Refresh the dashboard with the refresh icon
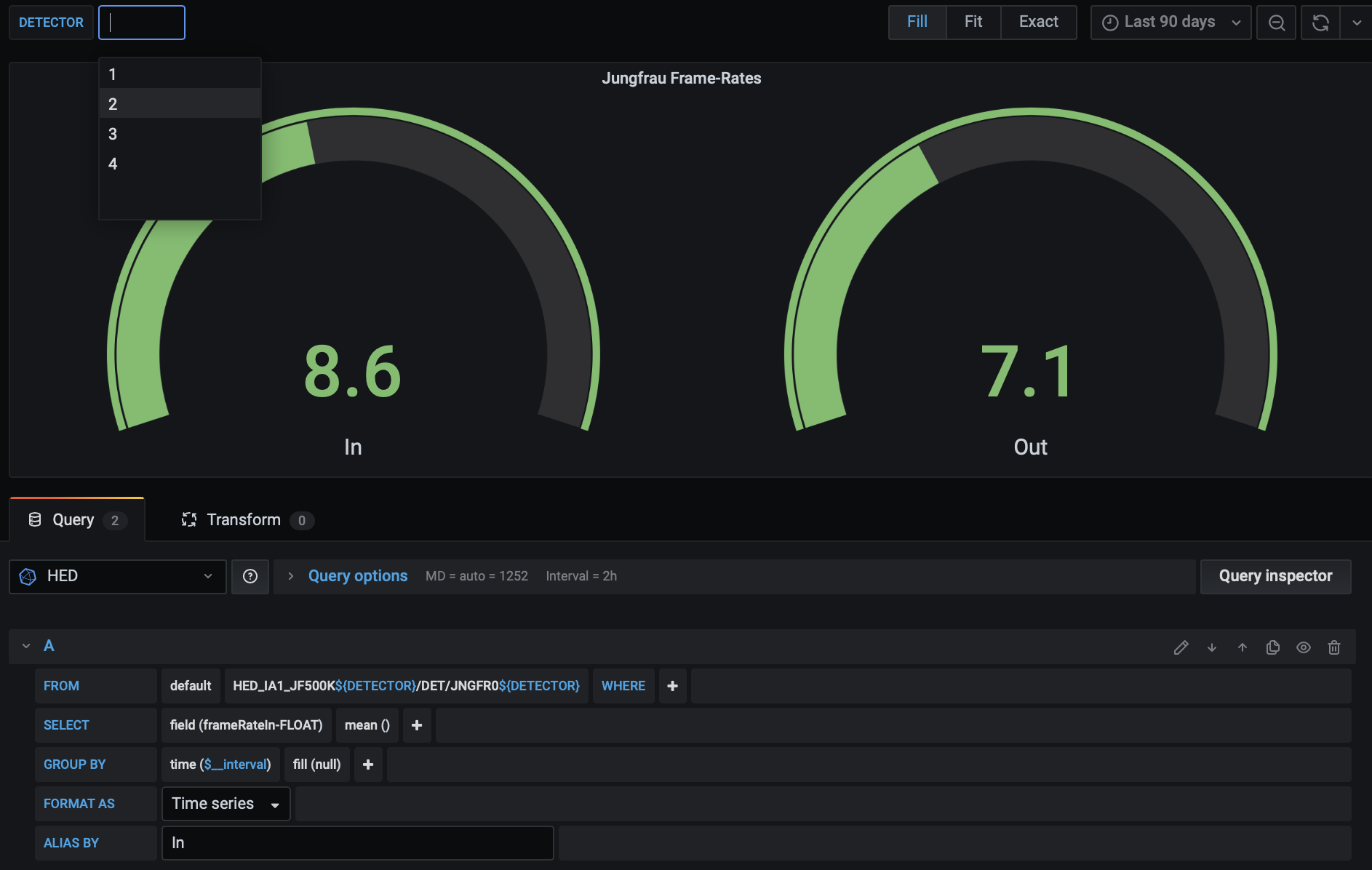 (1320, 23)
